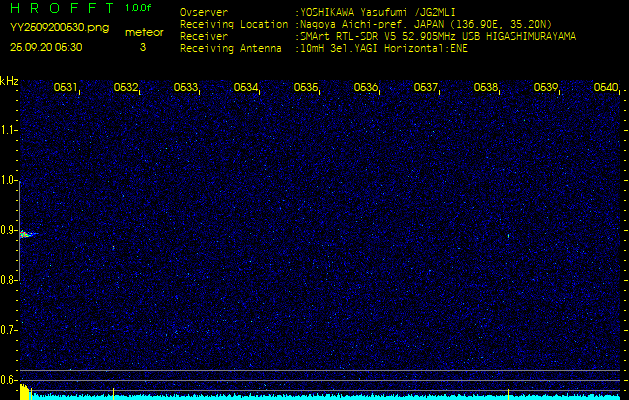This screenshot has height=400, width=629.
Task: Click the 1.1 frequency axis label
Action: pyautogui.click(x=9, y=130)
